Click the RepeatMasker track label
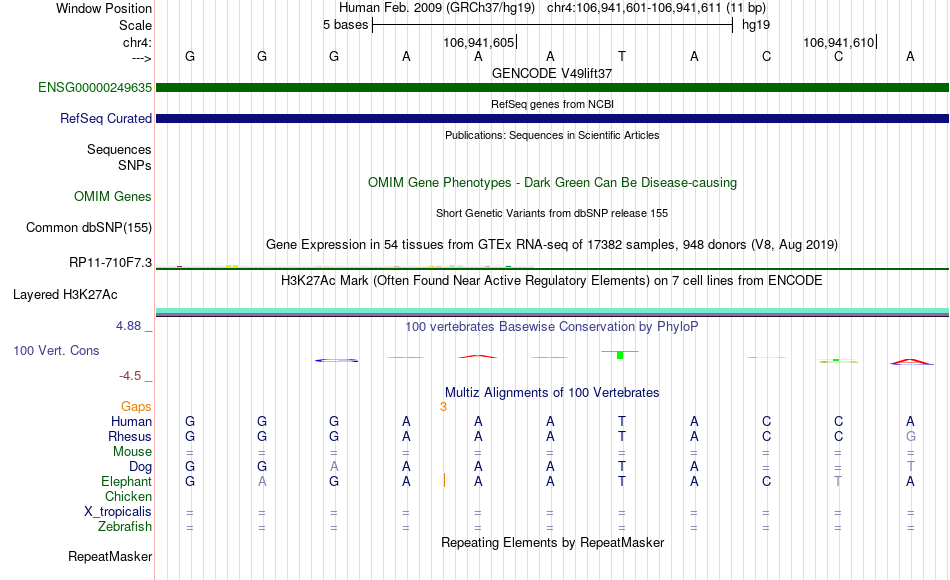Image resolution: width=950 pixels, height=580 pixels. tap(110, 556)
